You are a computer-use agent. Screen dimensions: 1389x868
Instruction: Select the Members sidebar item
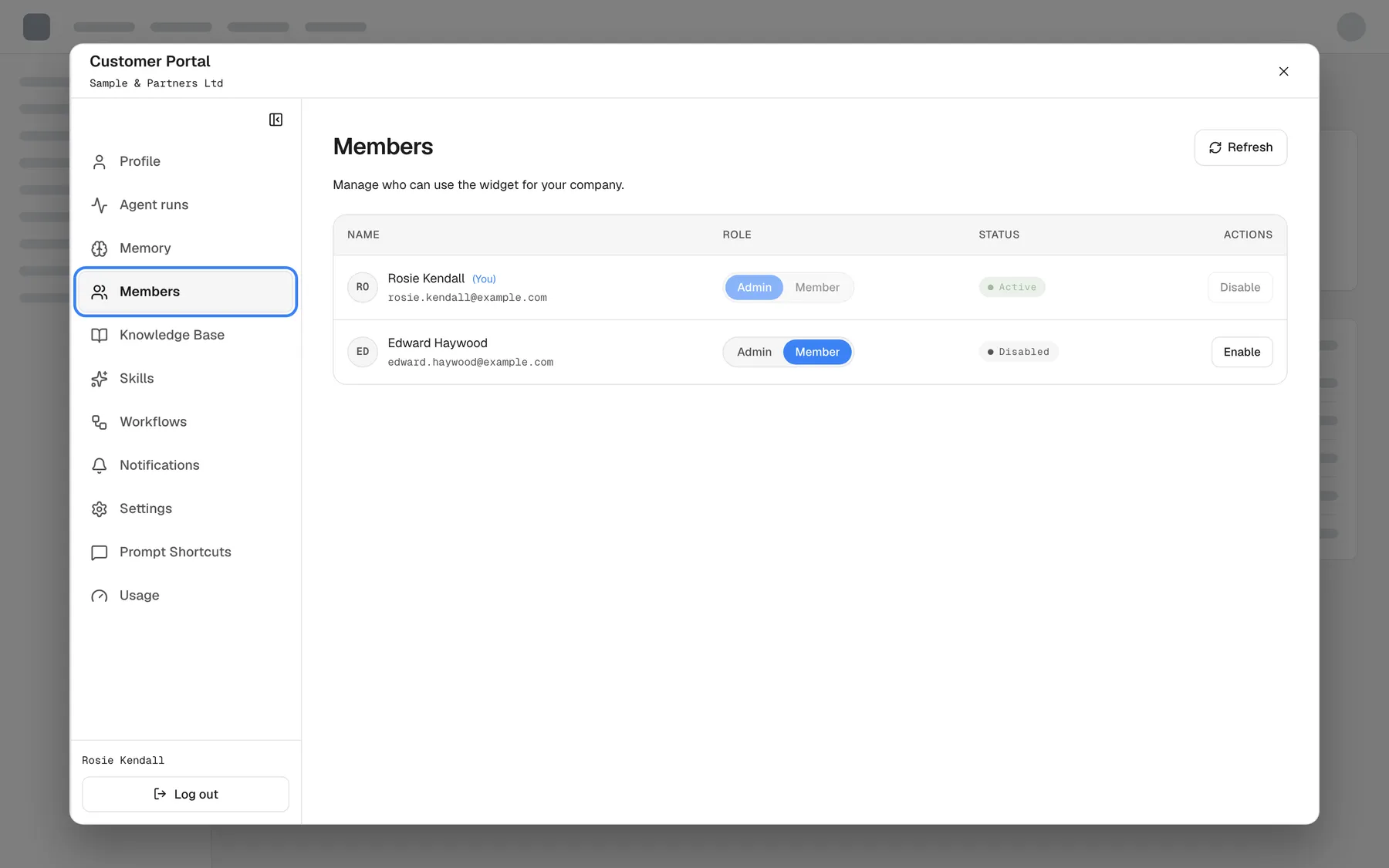pos(185,292)
